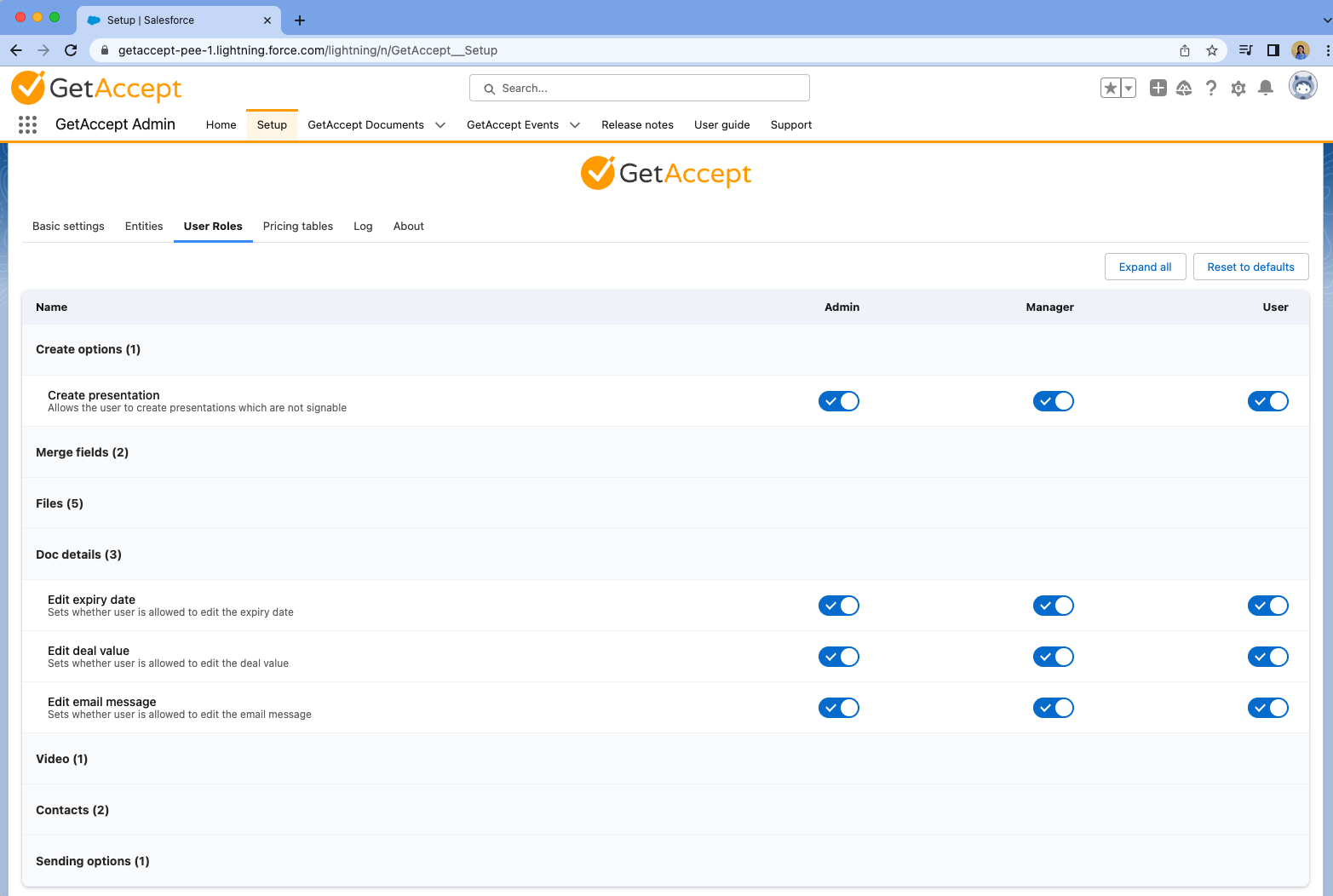Open the Support nav tab

tap(791, 124)
